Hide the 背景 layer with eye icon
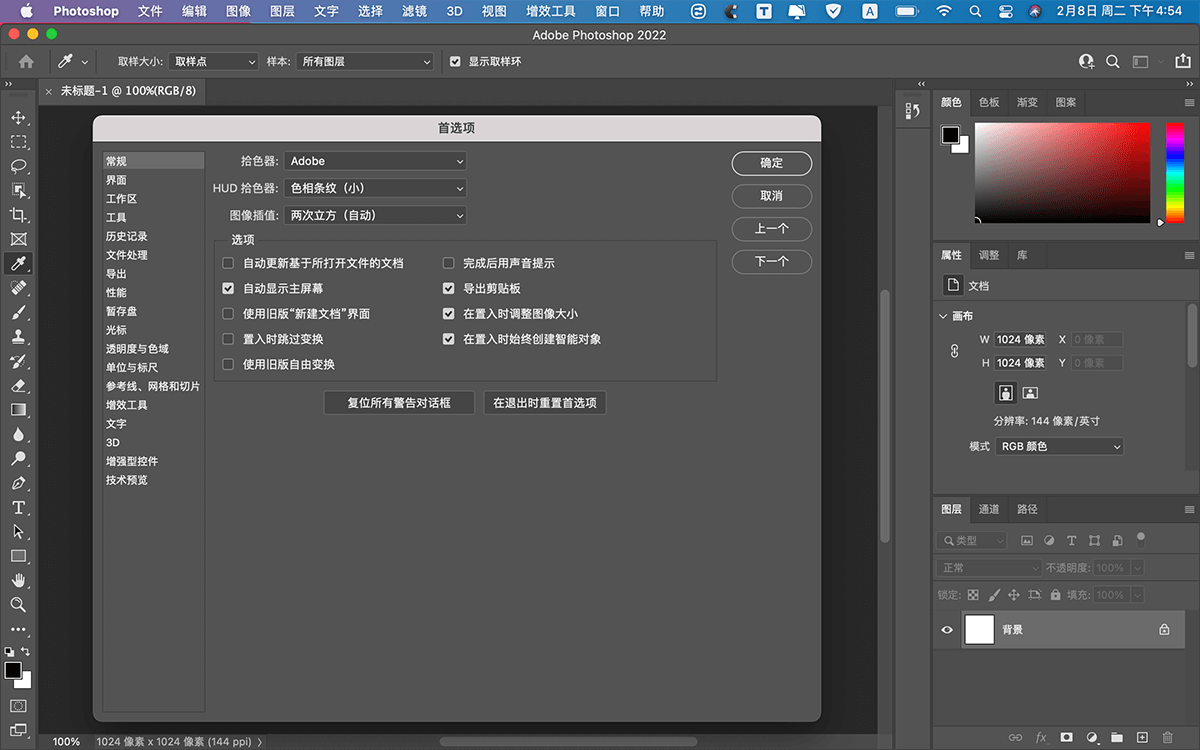1200x750 pixels. 947,630
